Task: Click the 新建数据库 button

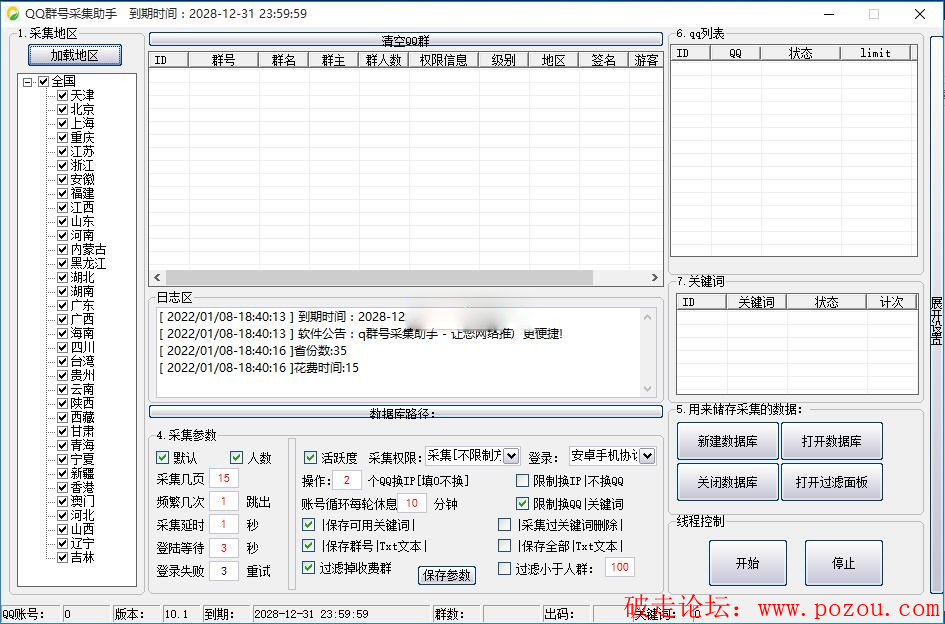Action: pos(727,441)
